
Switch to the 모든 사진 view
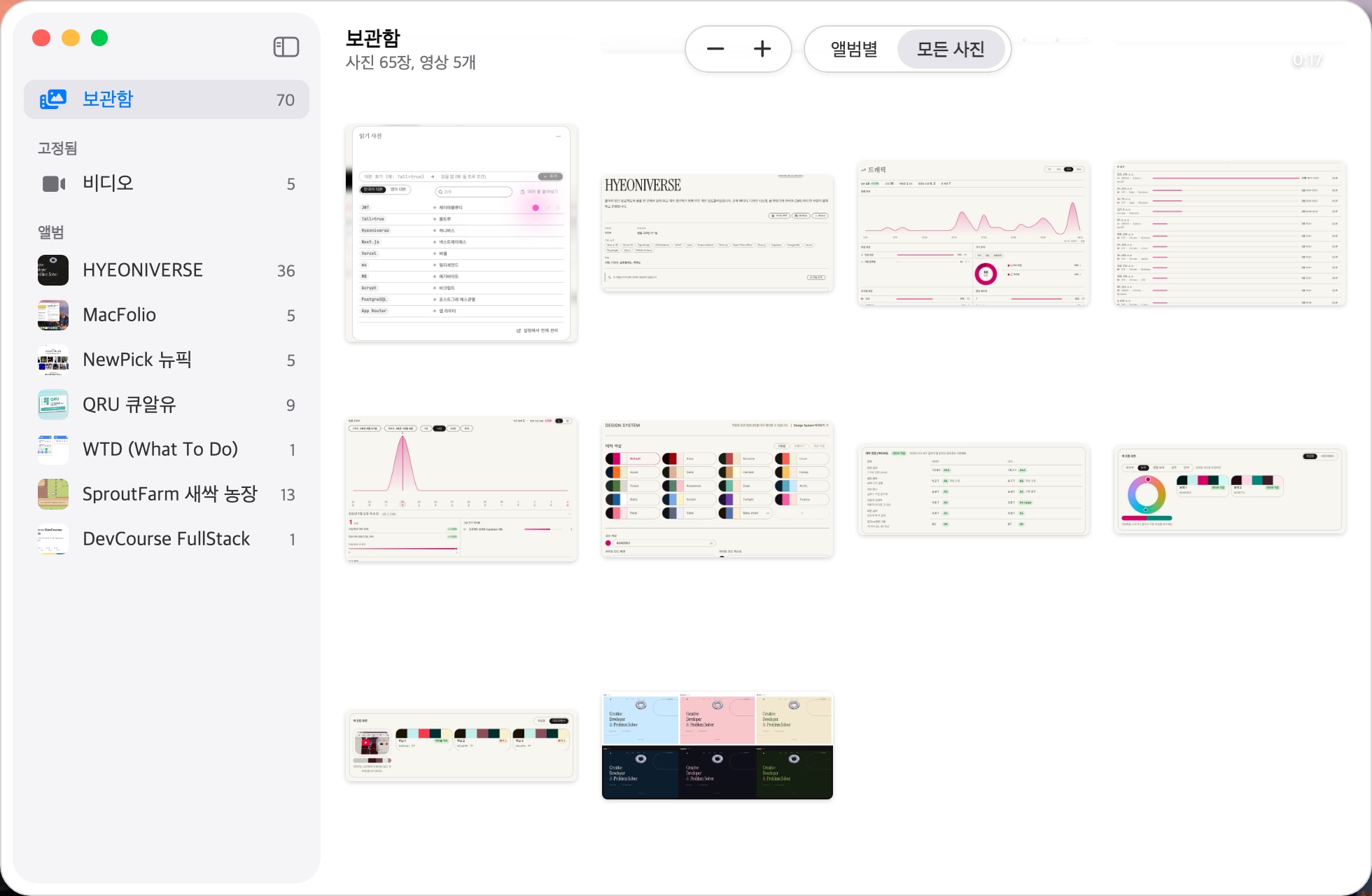click(x=951, y=49)
